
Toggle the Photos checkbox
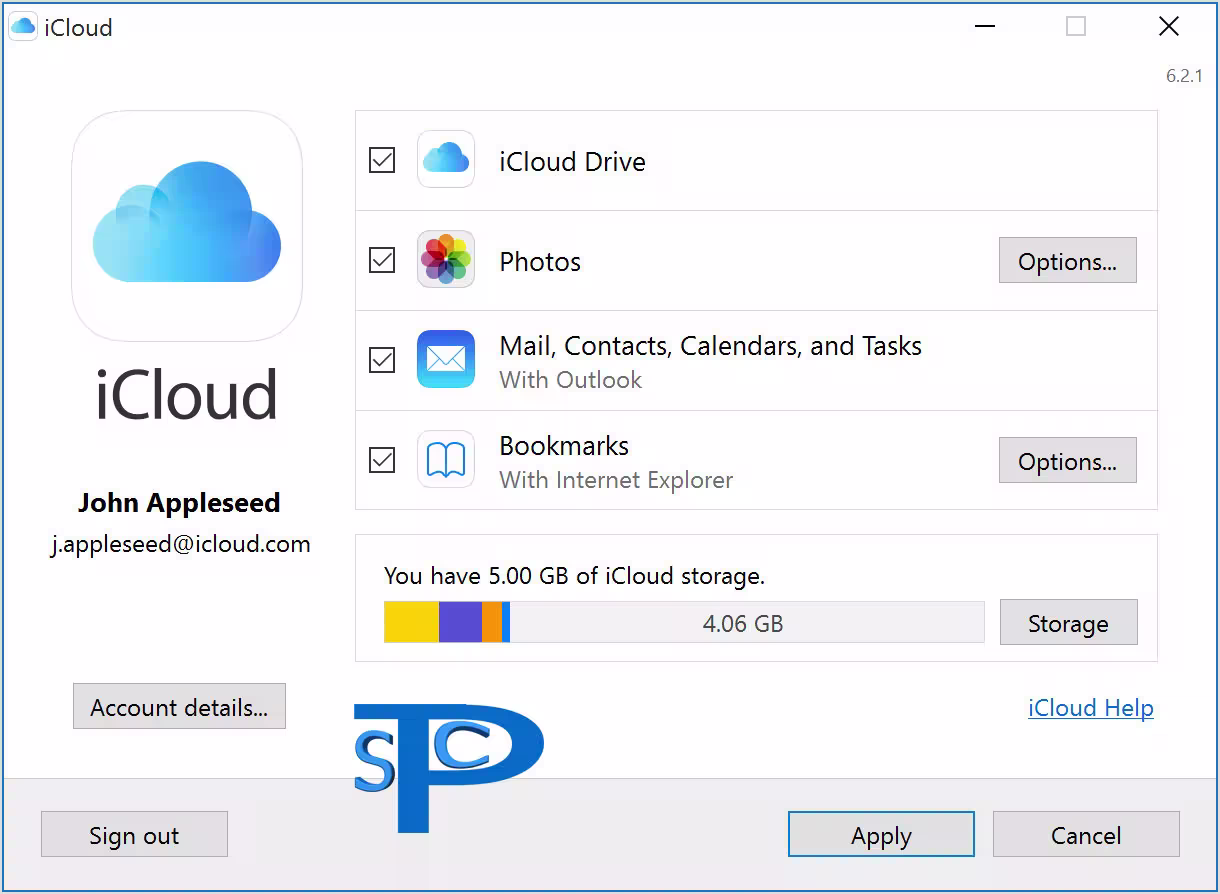(382, 260)
